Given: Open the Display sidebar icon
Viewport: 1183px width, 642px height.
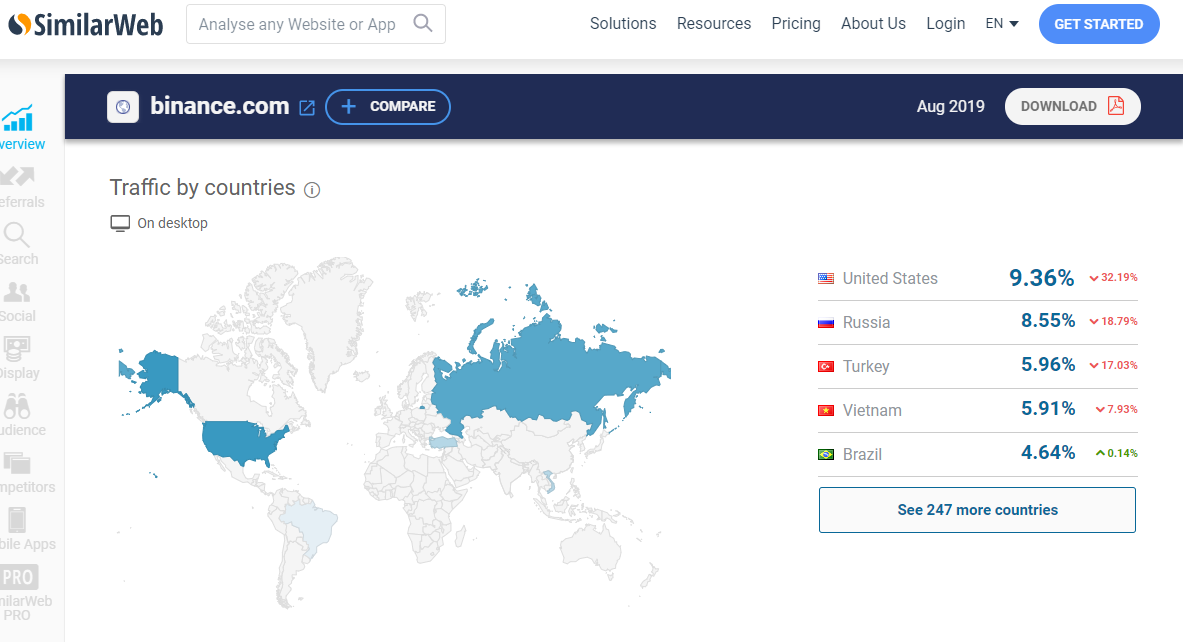Looking at the screenshot, I should click(17, 349).
